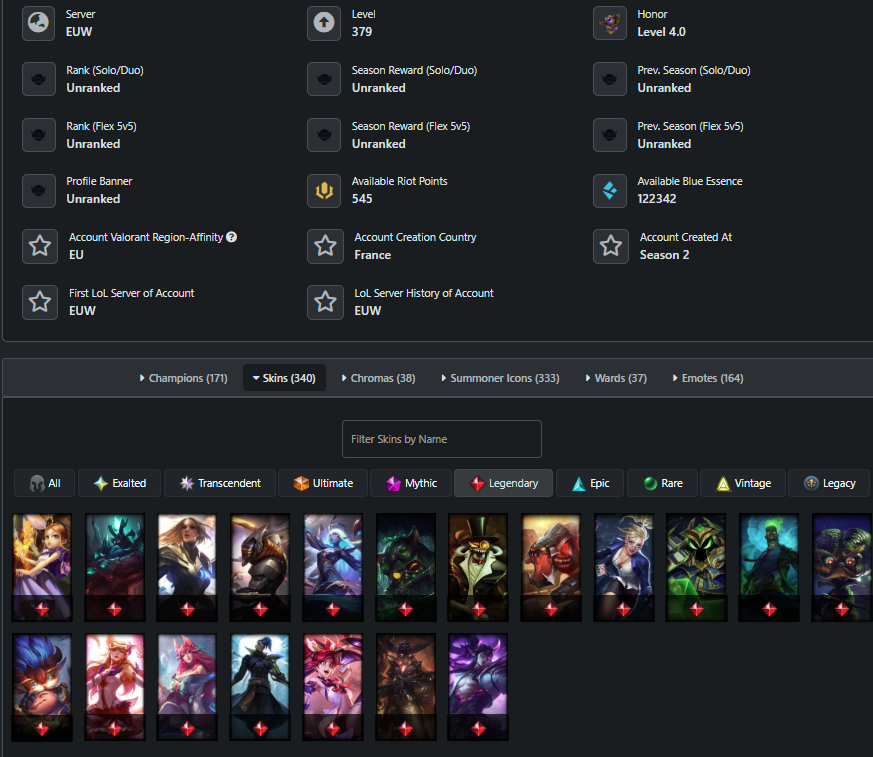Click the Rank (Flex 5v5) emblem icon
Screen dimensions: 873x757
pyautogui.click(x=38, y=135)
